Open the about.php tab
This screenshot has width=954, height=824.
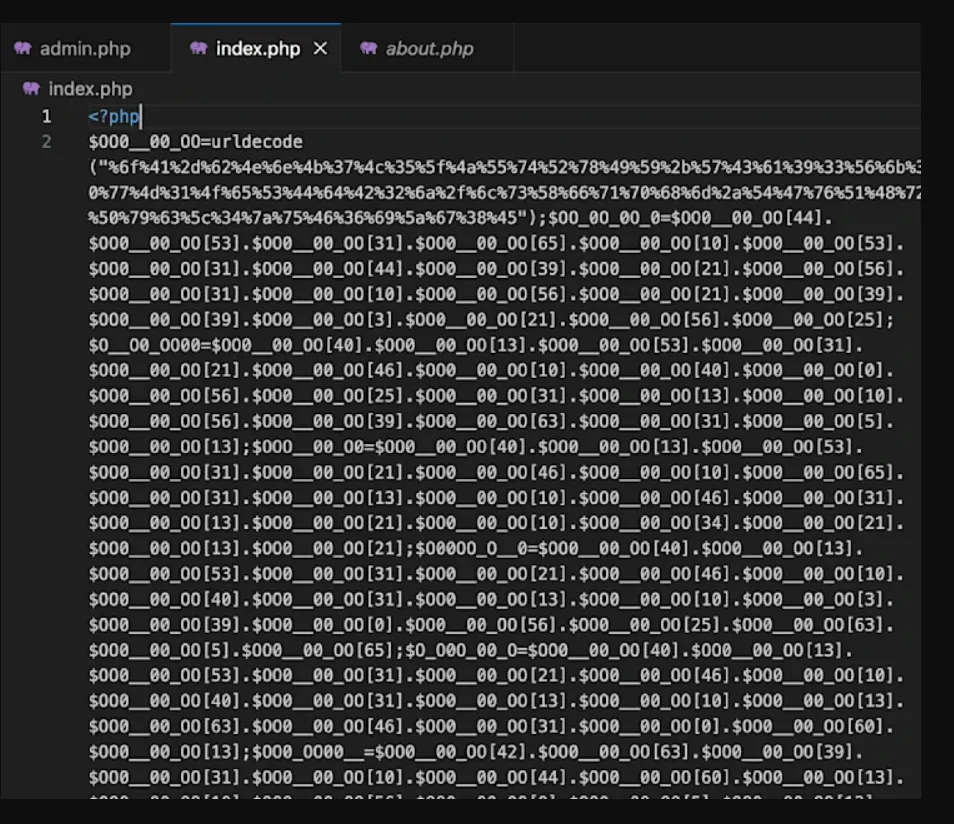(428, 49)
